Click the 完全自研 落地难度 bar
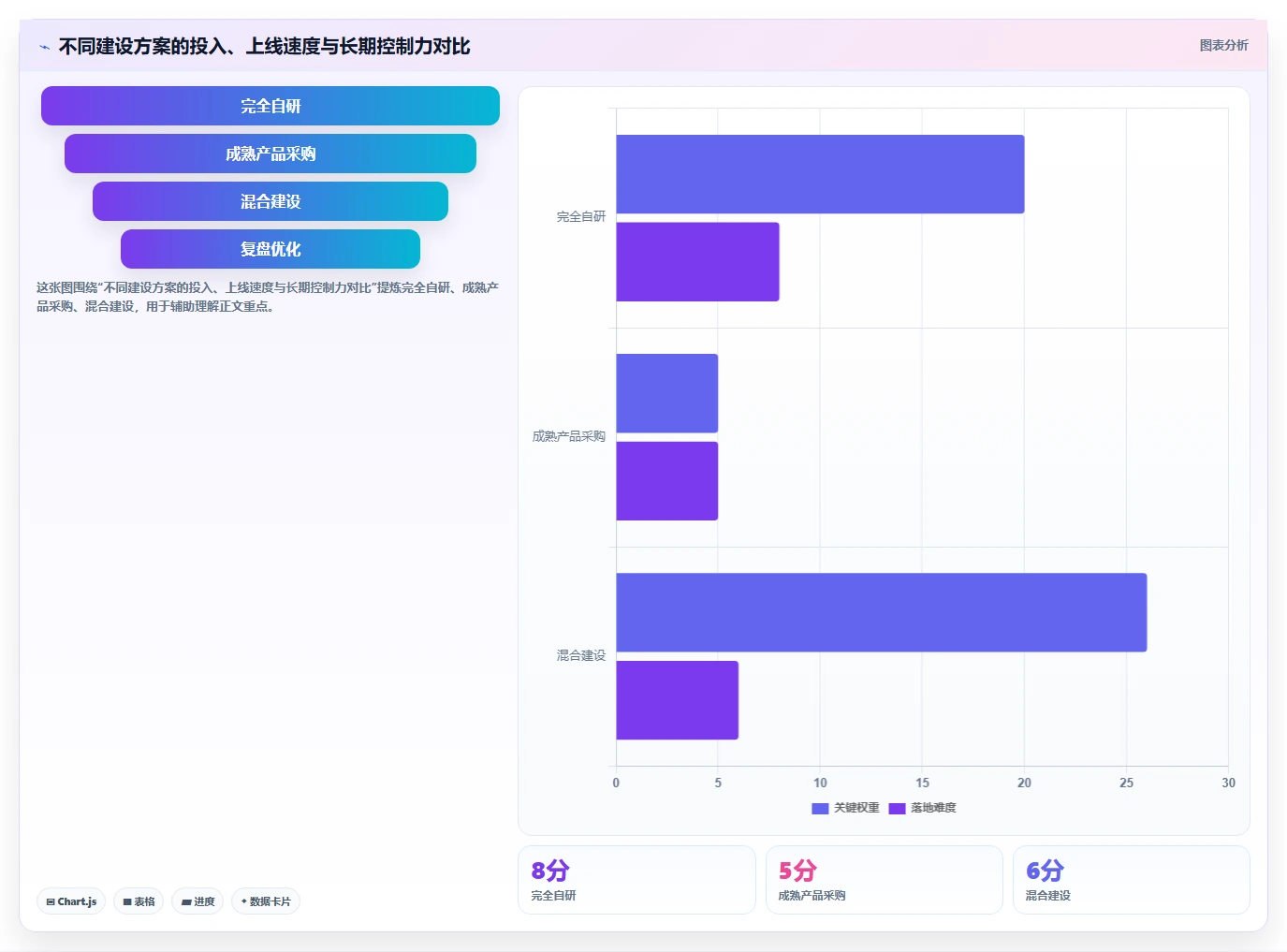1287x952 pixels. click(x=697, y=262)
